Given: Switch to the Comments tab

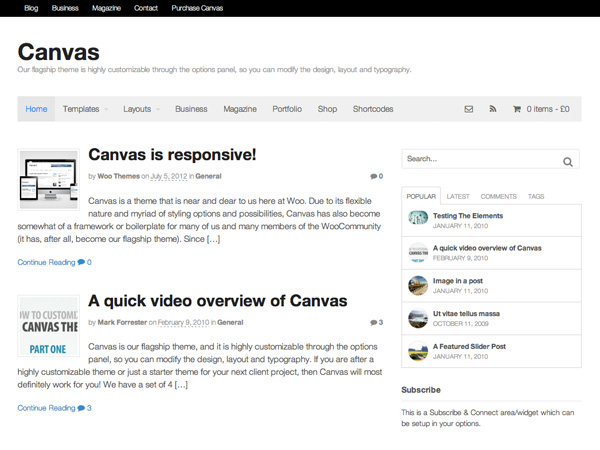Looking at the screenshot, I should point(498,197).
